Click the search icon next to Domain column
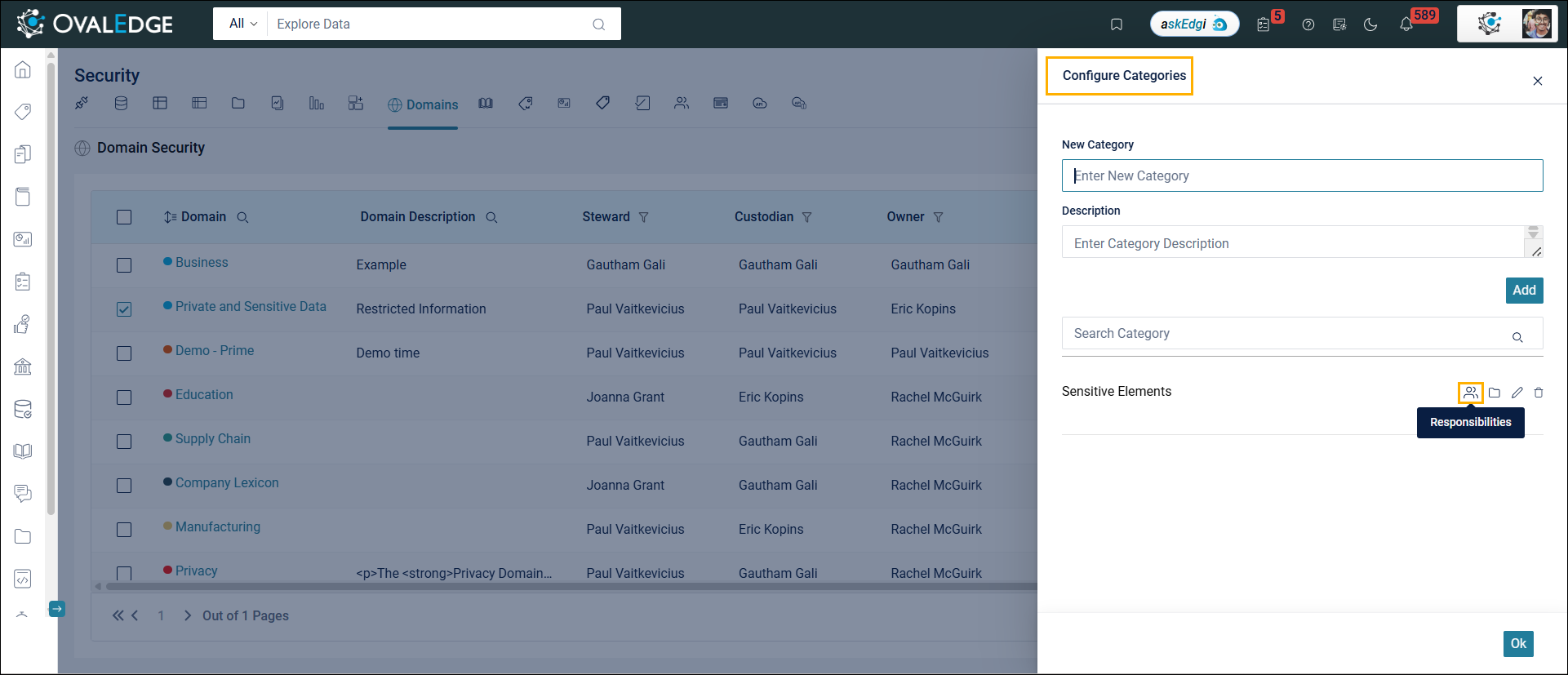 point(242,217)
